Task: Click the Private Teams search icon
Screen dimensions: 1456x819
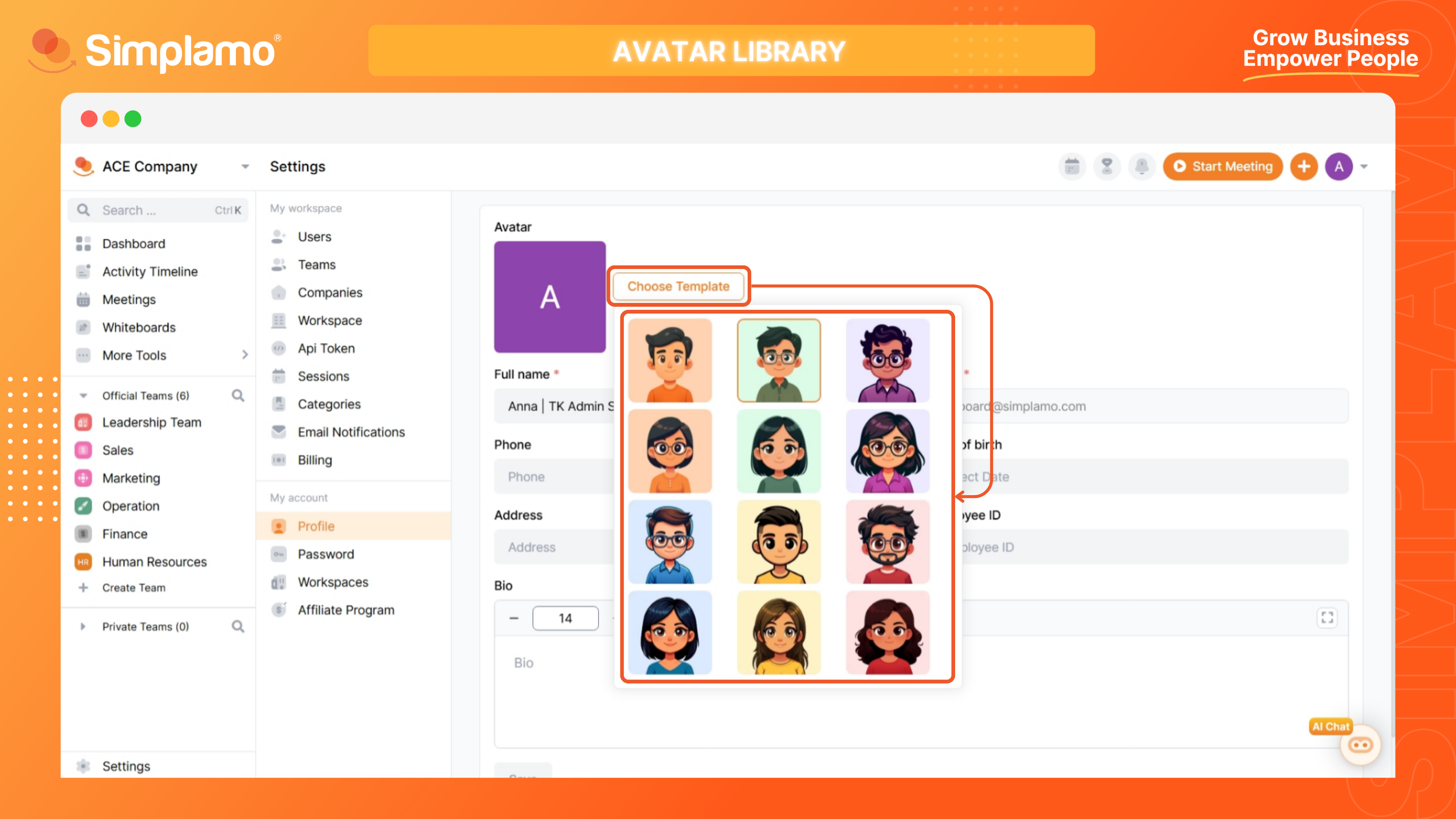Action: coord(238,626)
